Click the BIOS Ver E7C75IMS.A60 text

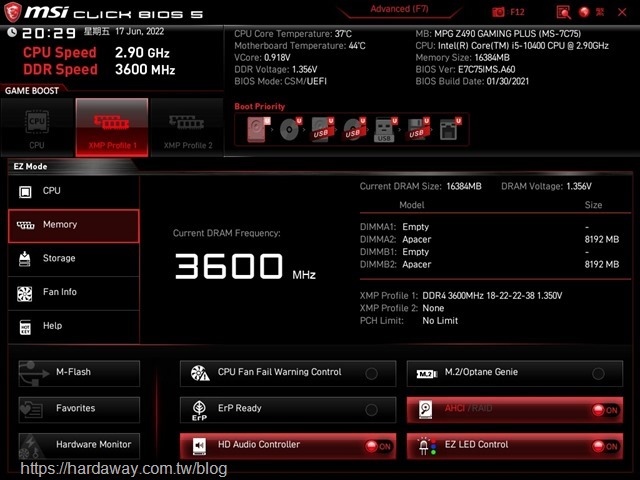(x=465, y=69)
